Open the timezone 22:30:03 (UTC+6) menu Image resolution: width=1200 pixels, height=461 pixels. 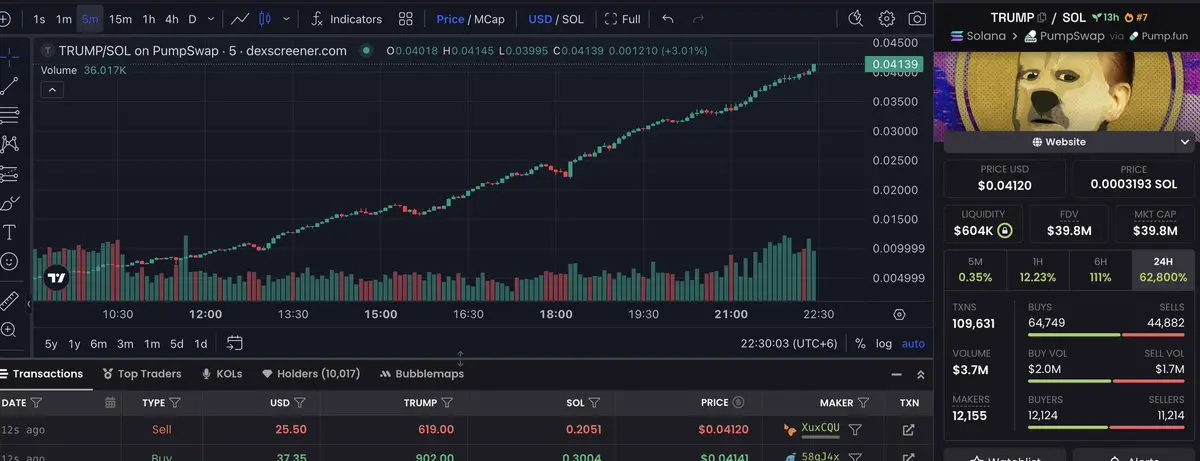tap(791, 343)
